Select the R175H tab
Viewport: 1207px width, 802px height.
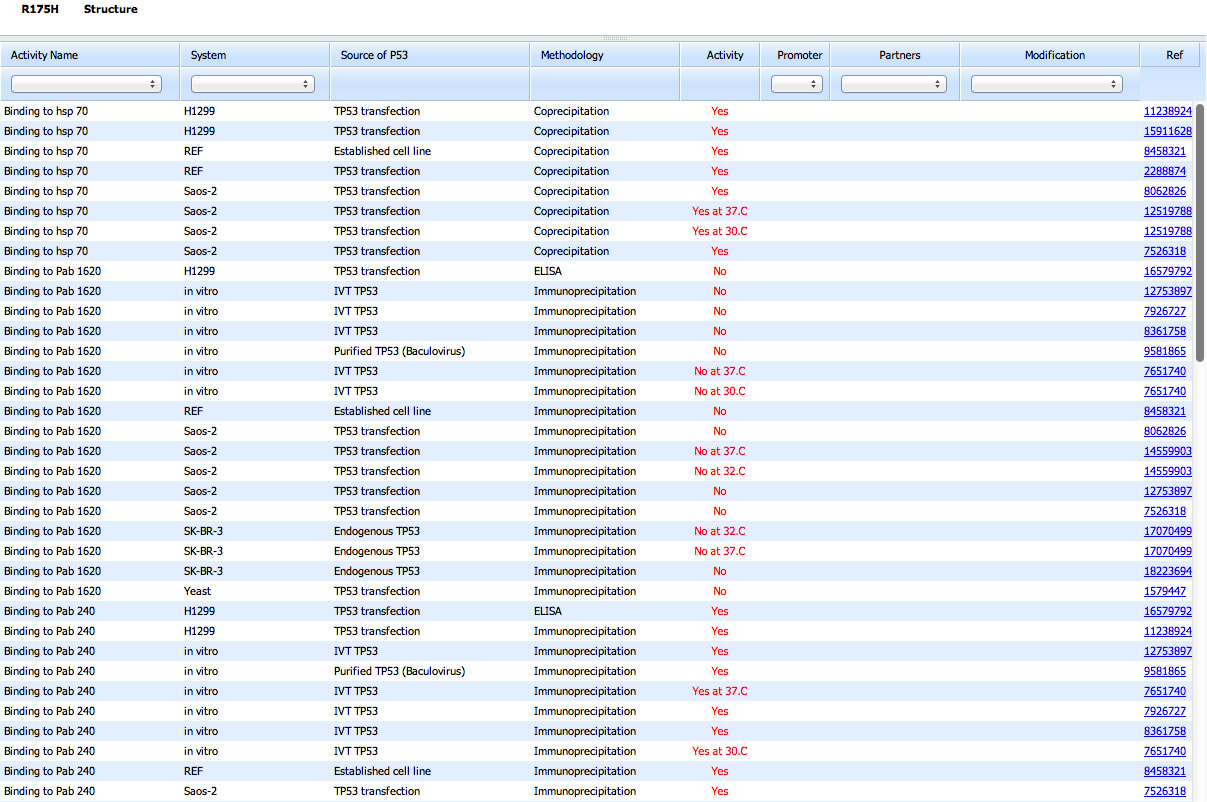[x=40, y=10]
